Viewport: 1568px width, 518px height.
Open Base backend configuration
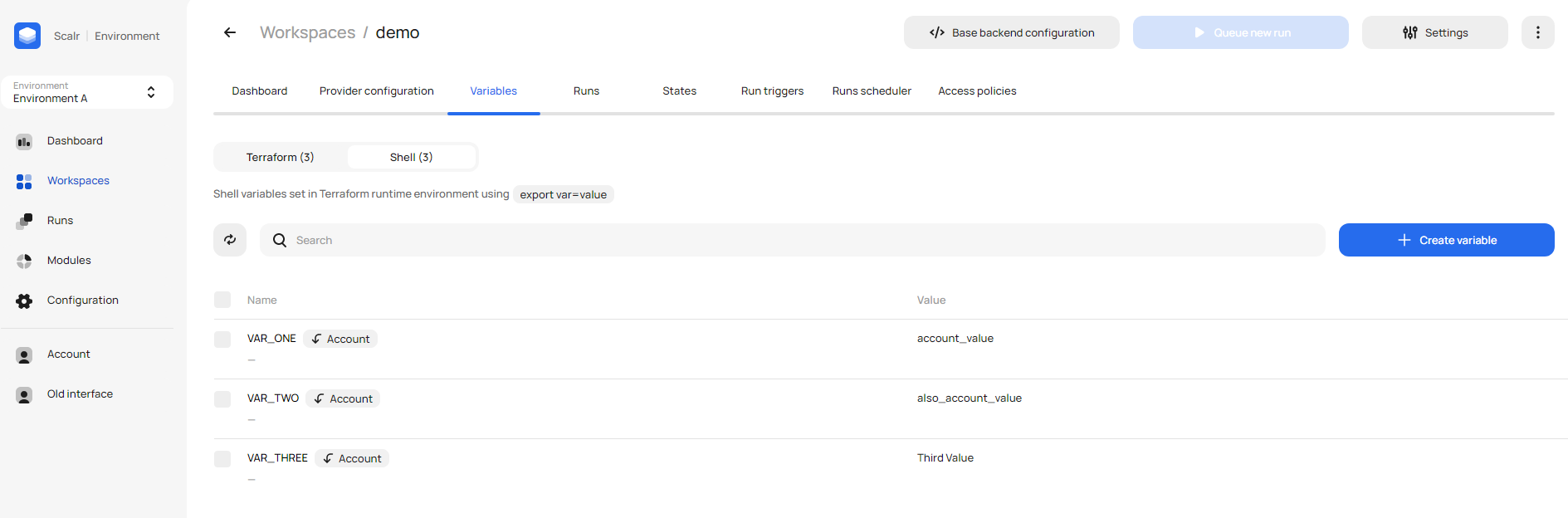click(x=1012, y=32)
